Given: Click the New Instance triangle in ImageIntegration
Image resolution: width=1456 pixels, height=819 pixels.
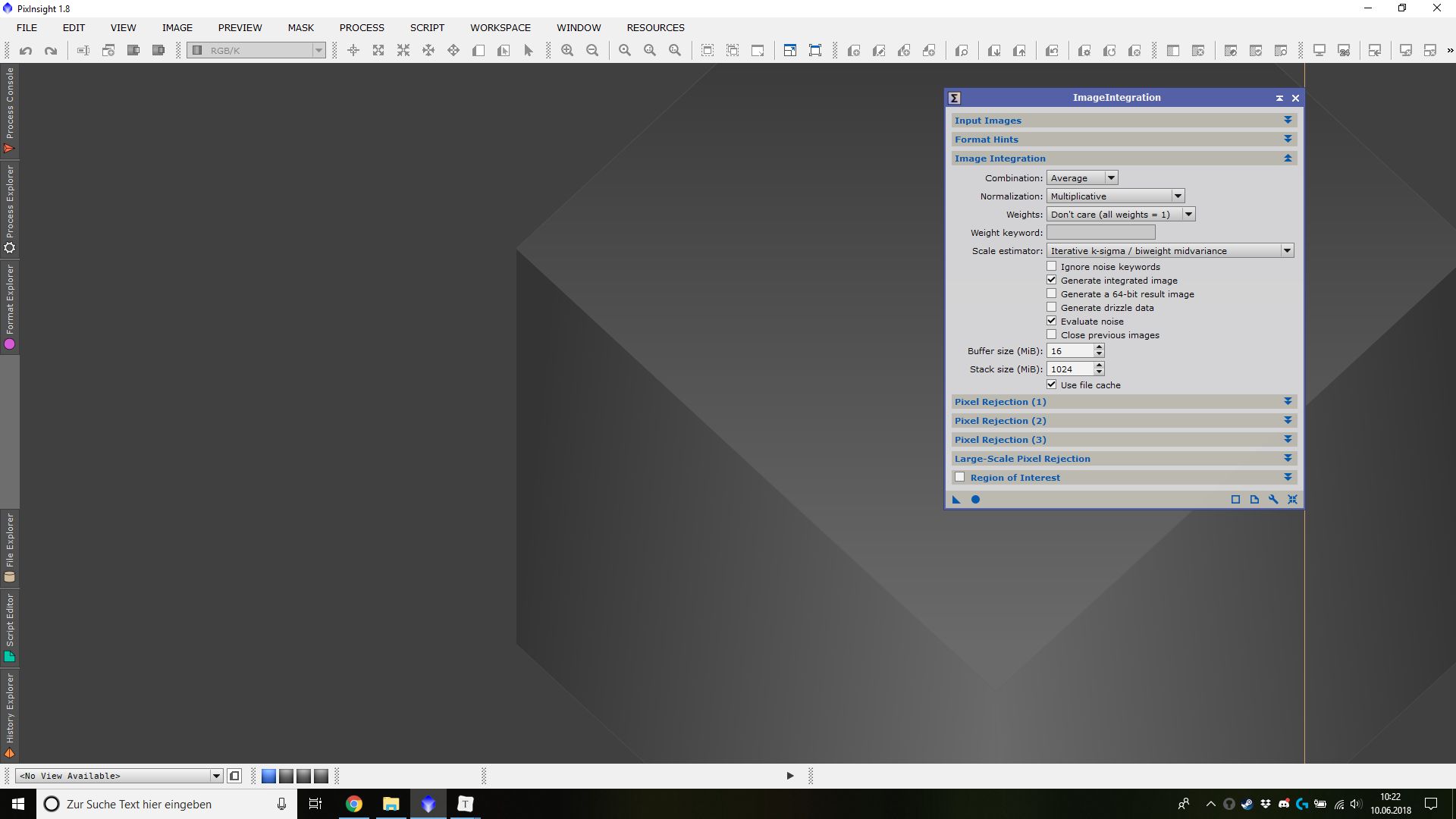Looking at the screenshot, I should 956,500.
